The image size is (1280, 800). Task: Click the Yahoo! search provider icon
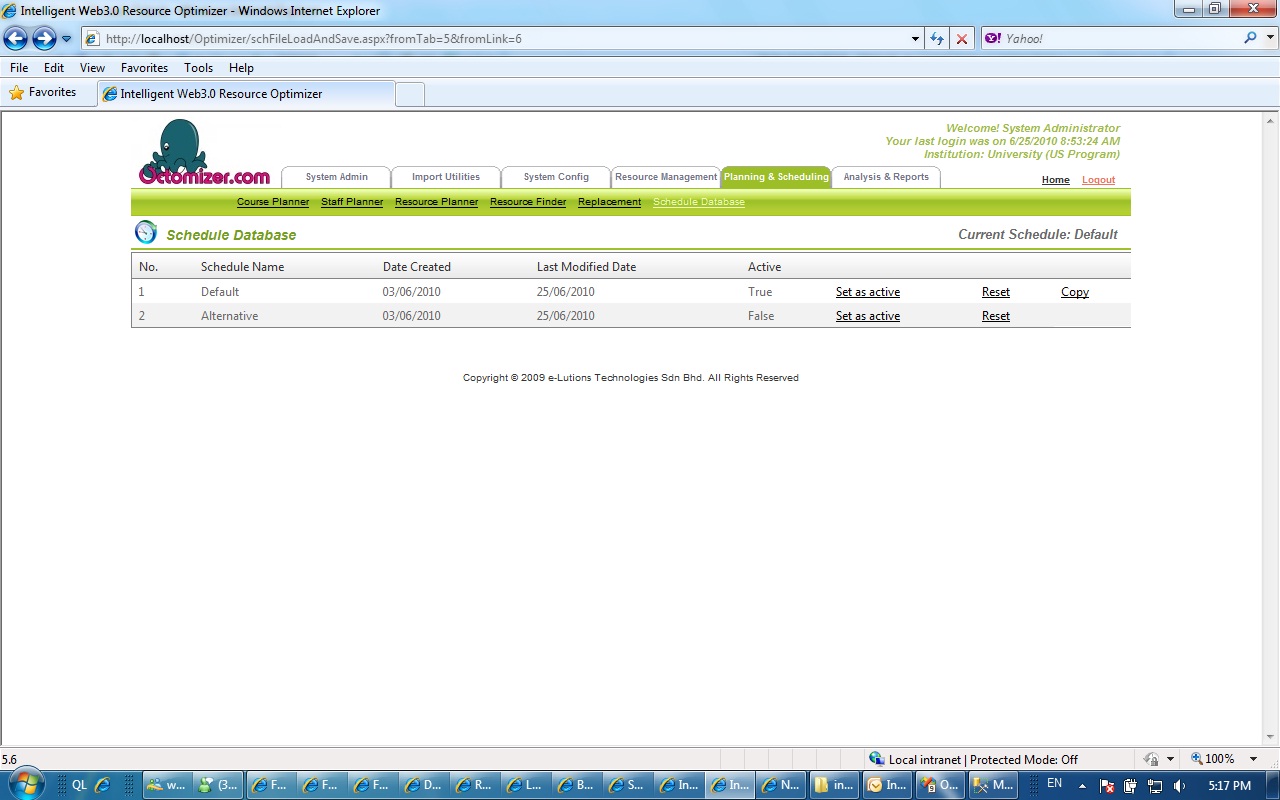pos(992,39)
